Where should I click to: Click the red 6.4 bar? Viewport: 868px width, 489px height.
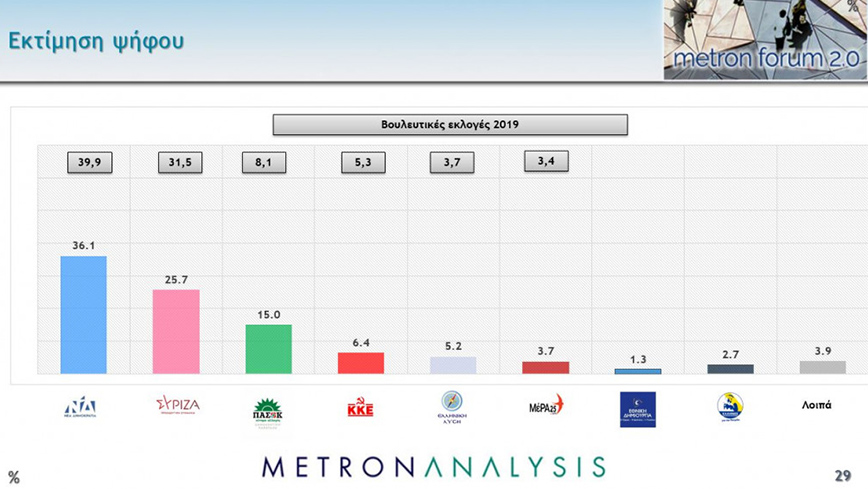coord(360,362)
